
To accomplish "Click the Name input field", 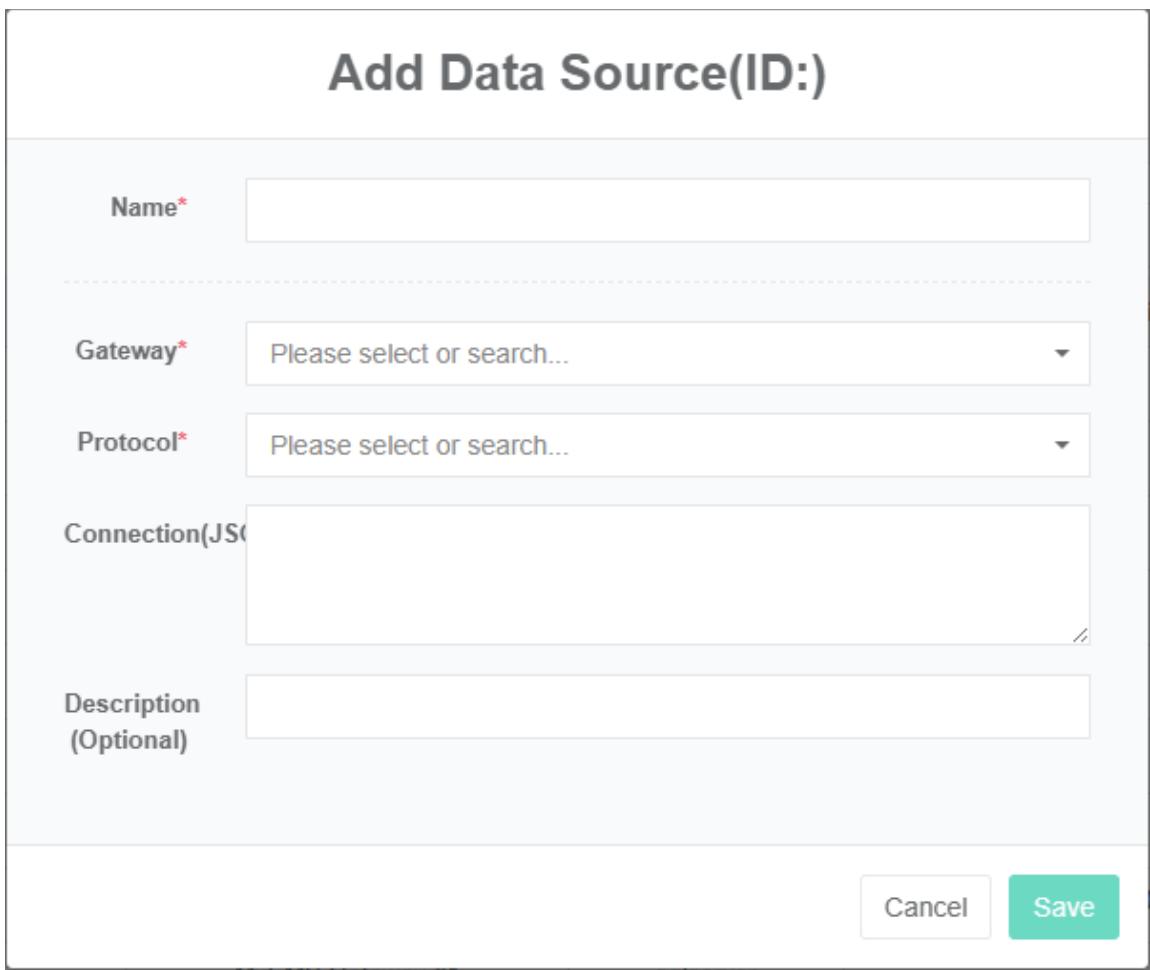I will pos(667,210).
